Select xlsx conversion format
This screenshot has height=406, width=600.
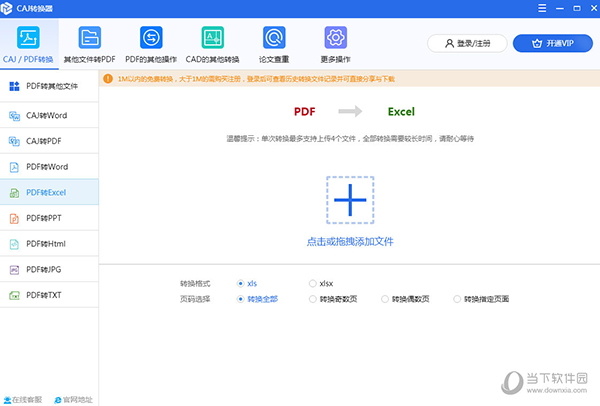tap(321, 284)
